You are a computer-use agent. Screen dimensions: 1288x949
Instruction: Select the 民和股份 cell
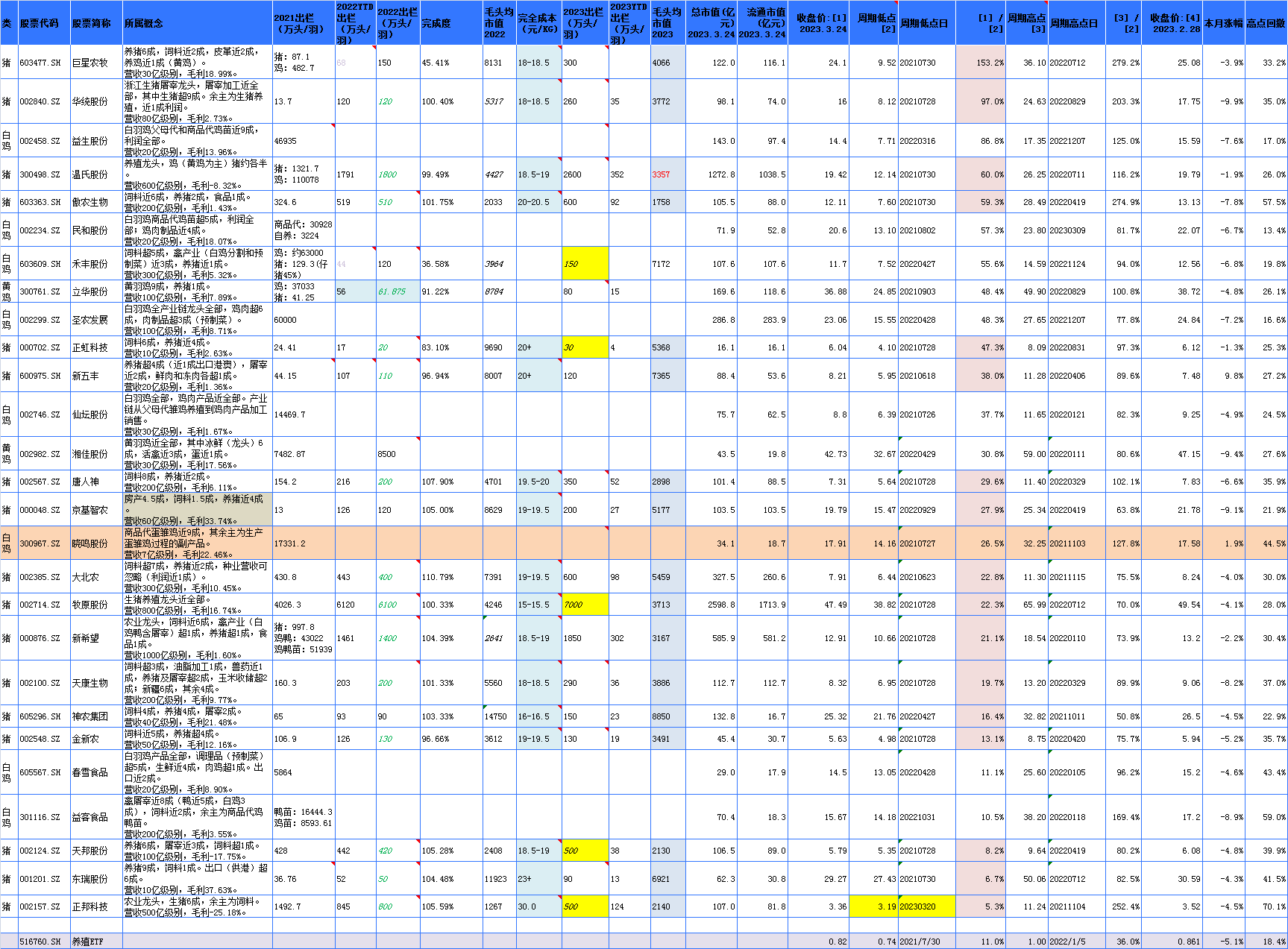(96, 230)
